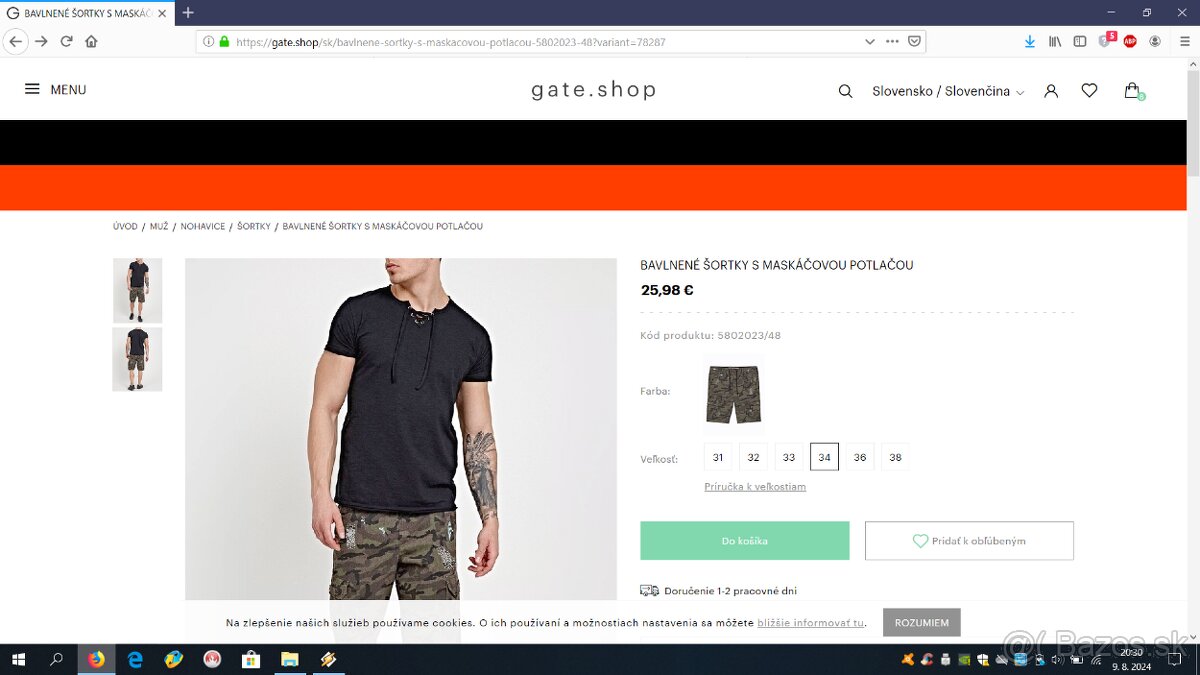Open the Firefox downloads arrow
The image size is (1200, 675).
point(1030,41)
